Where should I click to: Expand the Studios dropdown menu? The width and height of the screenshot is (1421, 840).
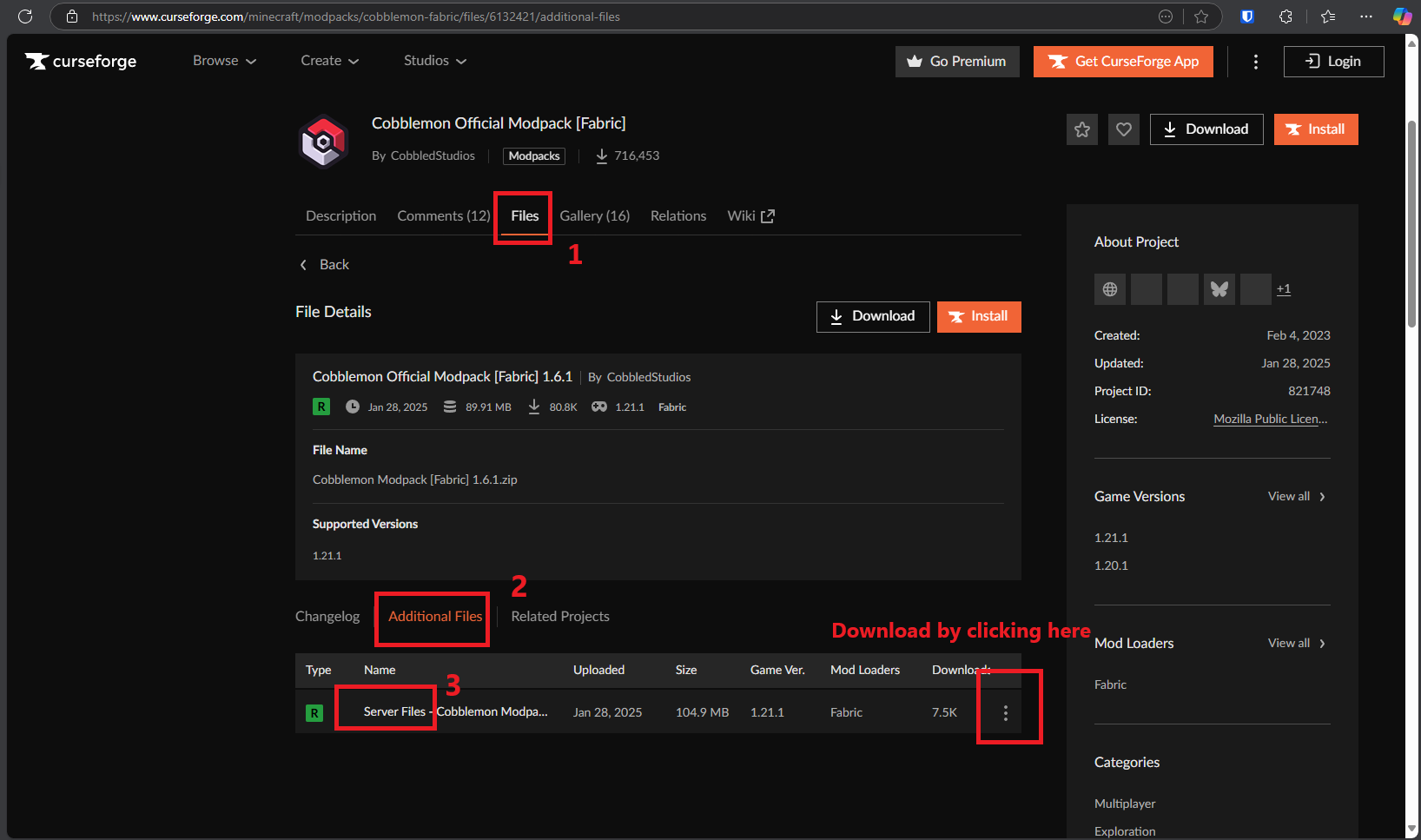tap(435, 61)
